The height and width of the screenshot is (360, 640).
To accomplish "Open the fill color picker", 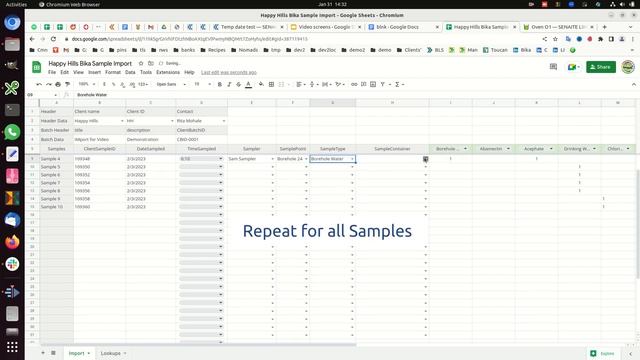I will 261,84.
